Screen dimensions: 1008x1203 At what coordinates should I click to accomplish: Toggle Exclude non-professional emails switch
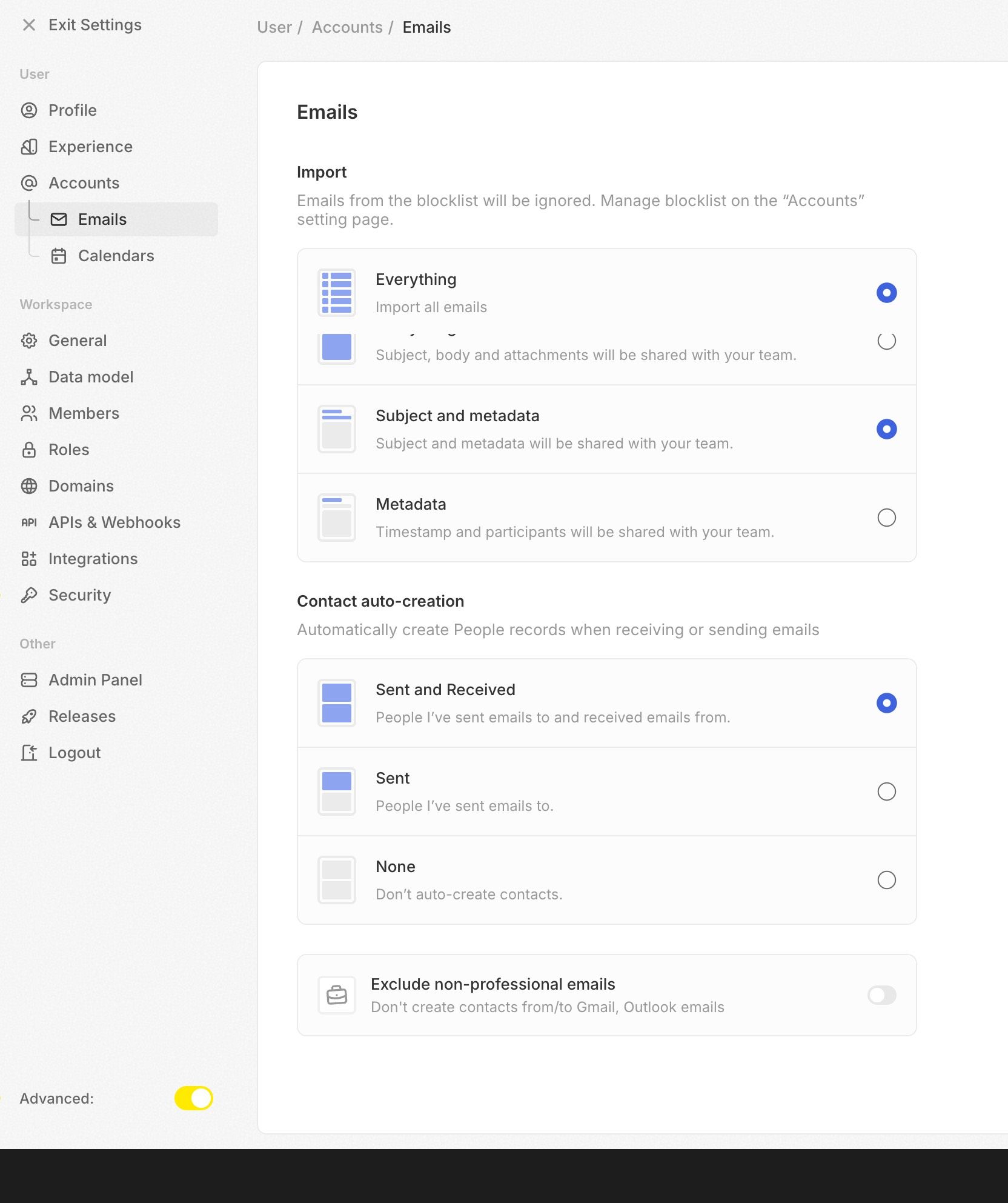coord(881,995)
